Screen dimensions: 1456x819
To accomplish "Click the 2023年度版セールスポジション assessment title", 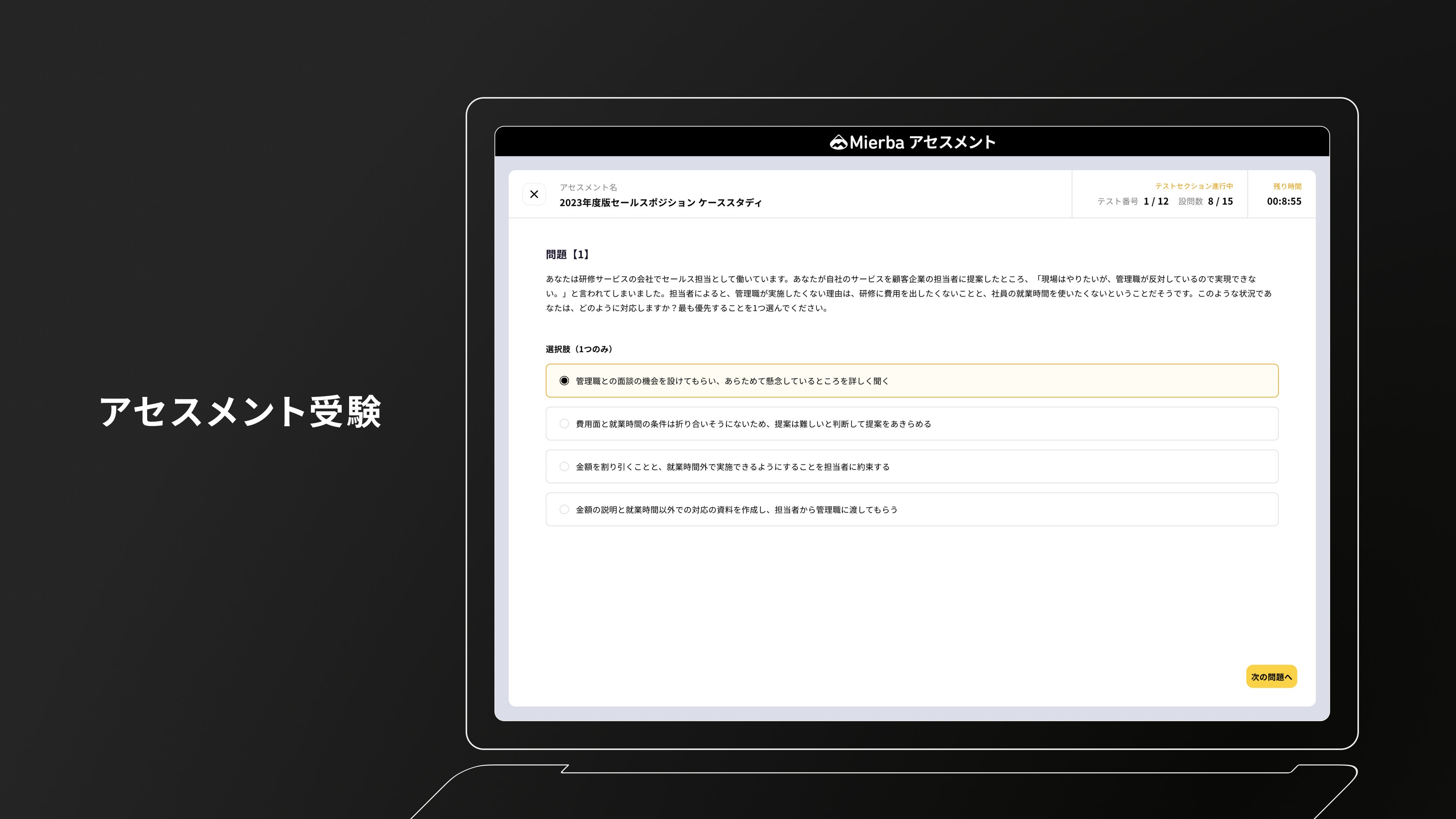I will 660,203.
